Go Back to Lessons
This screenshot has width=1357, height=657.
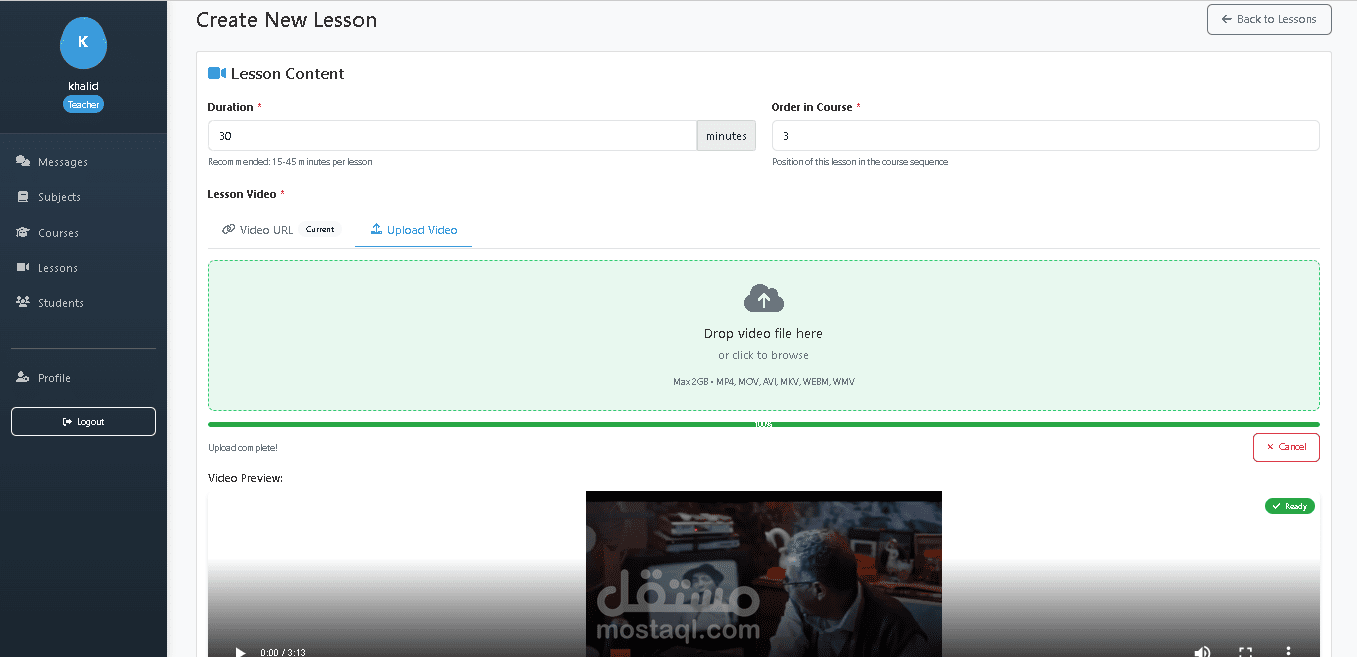(x=1269, y=19)
